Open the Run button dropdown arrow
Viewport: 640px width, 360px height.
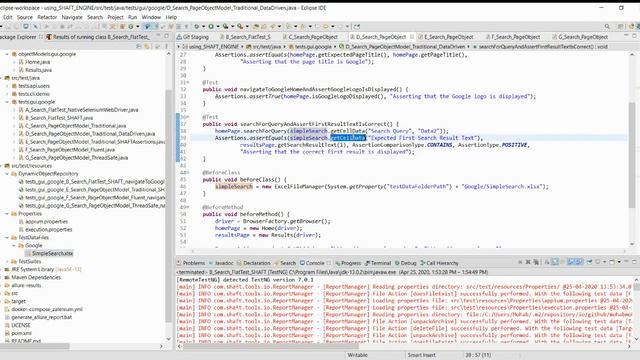218,26
